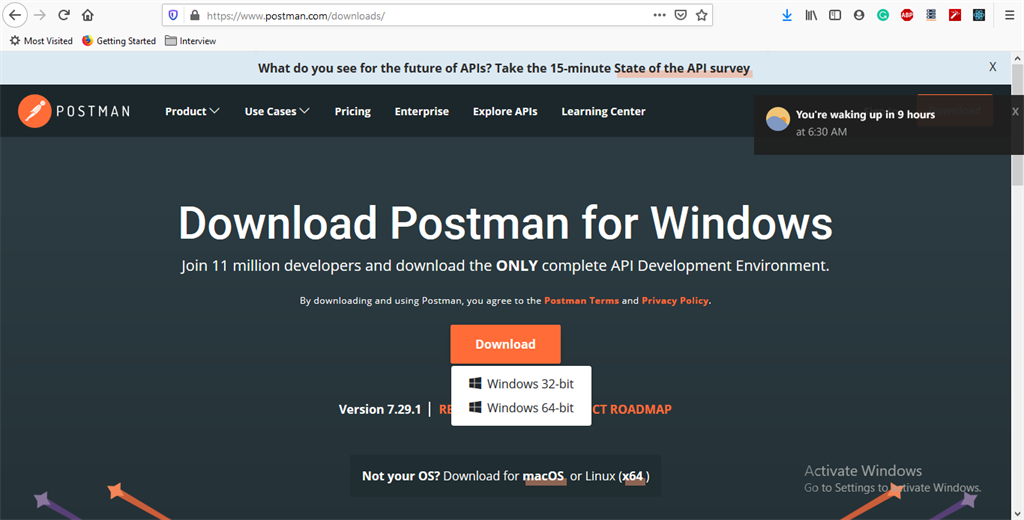This screenshot has width=1024, height=520.
Task: Open the Firefox hamburger menu
Action: (1010, 15)
